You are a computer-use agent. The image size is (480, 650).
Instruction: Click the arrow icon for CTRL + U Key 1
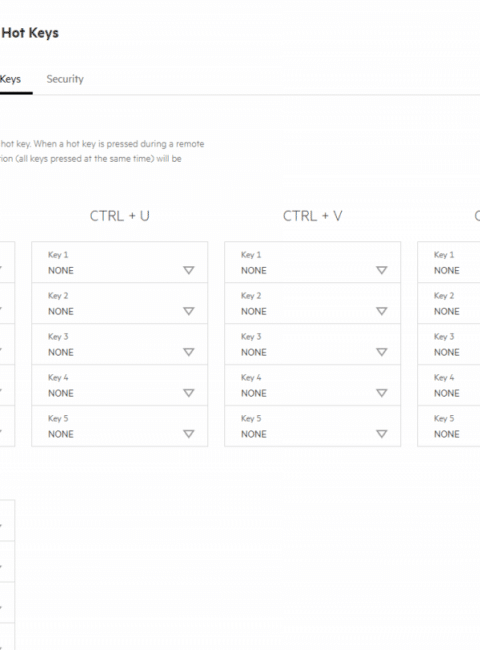(189, 270)
